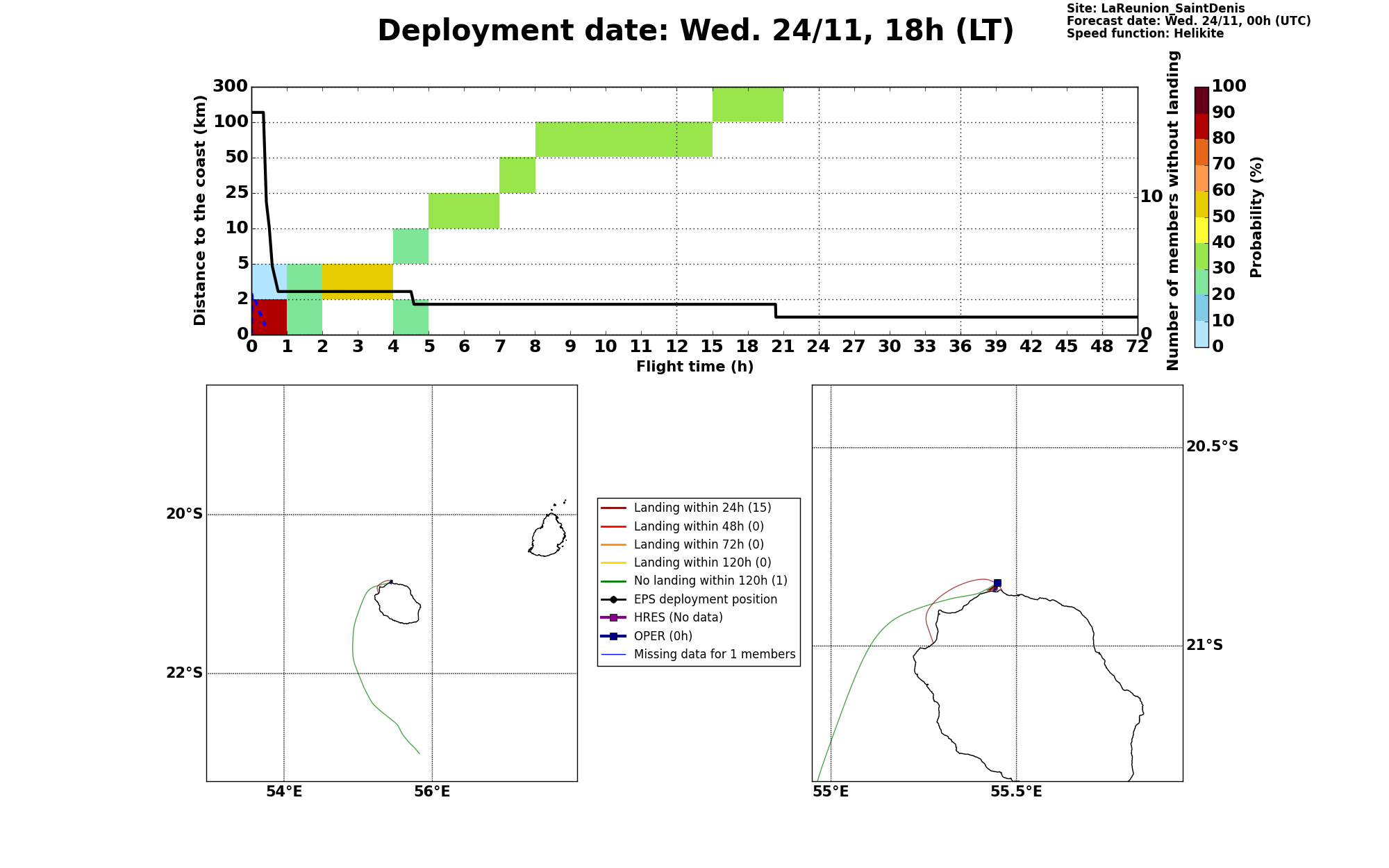The image size is (1389, 868).
Task: Click the green 20-30 colorbar segment
Action: click(1201, 282)
